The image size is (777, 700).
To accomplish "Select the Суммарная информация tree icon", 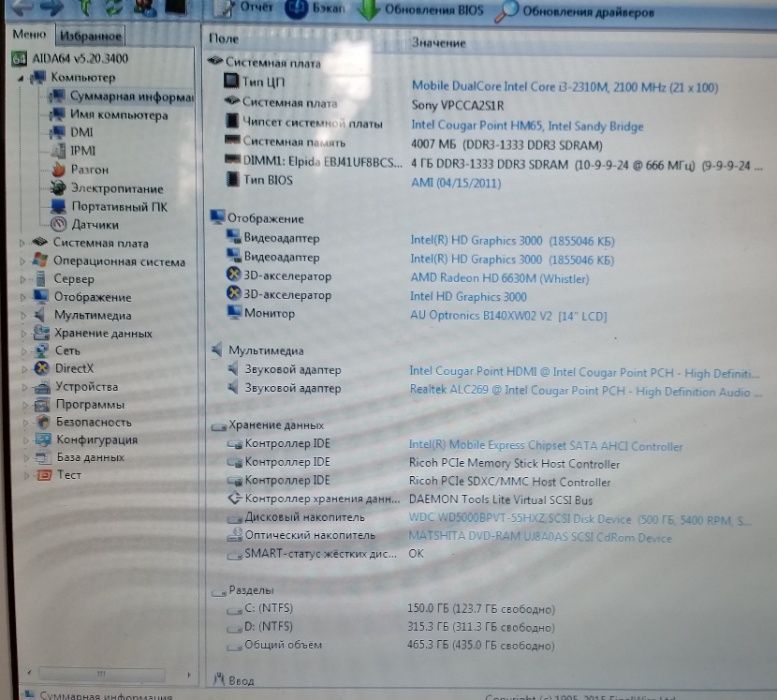I will [57, 96].
